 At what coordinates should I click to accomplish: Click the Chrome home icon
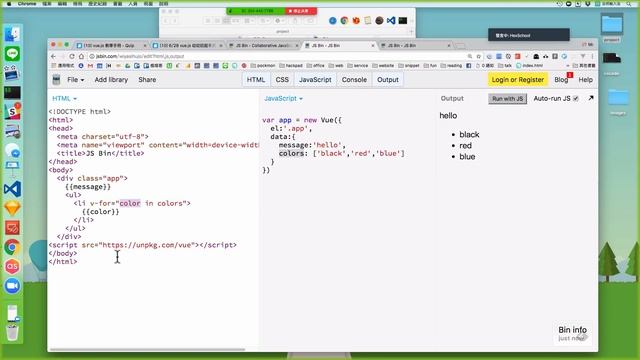(x=81, y=56)
